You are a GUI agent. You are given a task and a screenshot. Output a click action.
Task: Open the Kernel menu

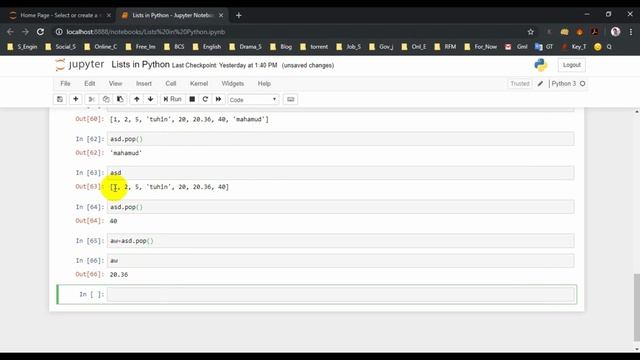pyautogui.click(x=199, y=84)
